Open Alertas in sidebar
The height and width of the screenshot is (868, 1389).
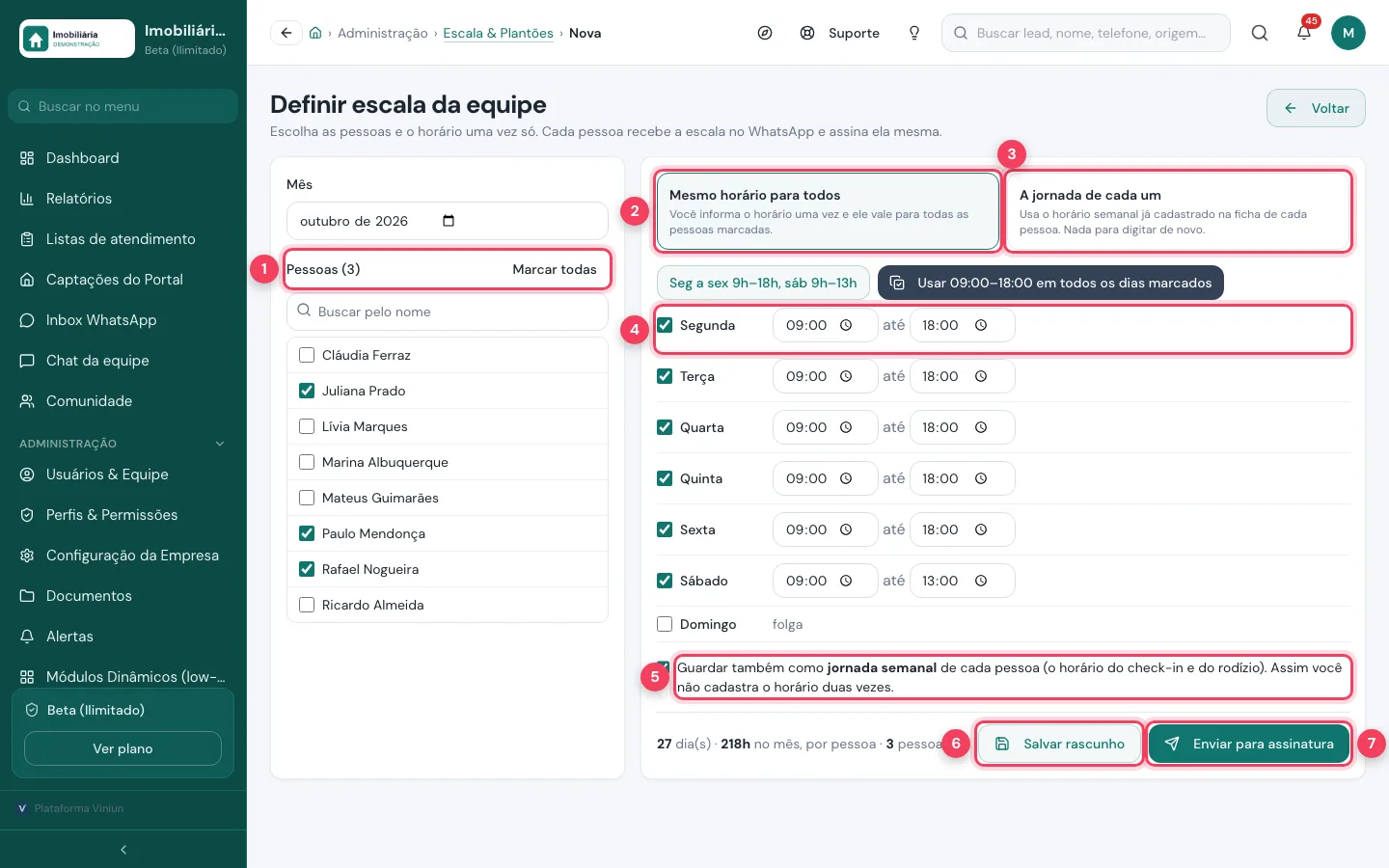coord(123,637)
